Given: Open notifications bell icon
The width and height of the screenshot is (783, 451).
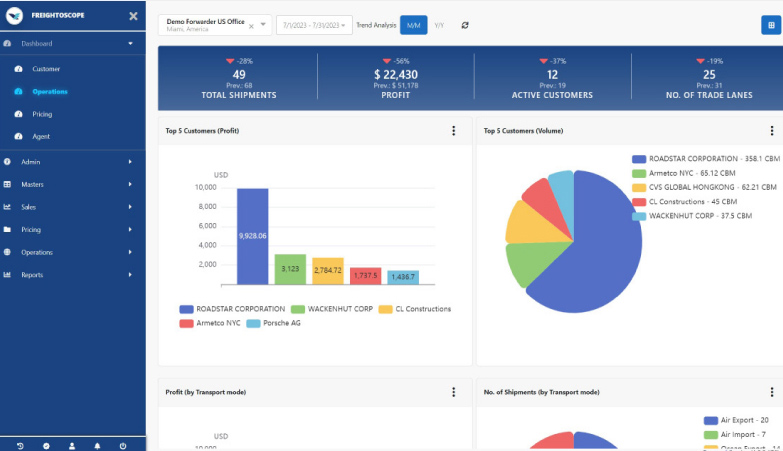Looking at the screenshot, I should pos(97,446).
